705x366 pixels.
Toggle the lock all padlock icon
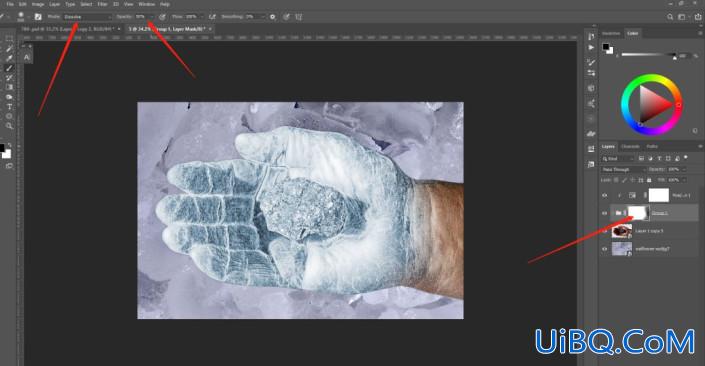tap(649, 180)
